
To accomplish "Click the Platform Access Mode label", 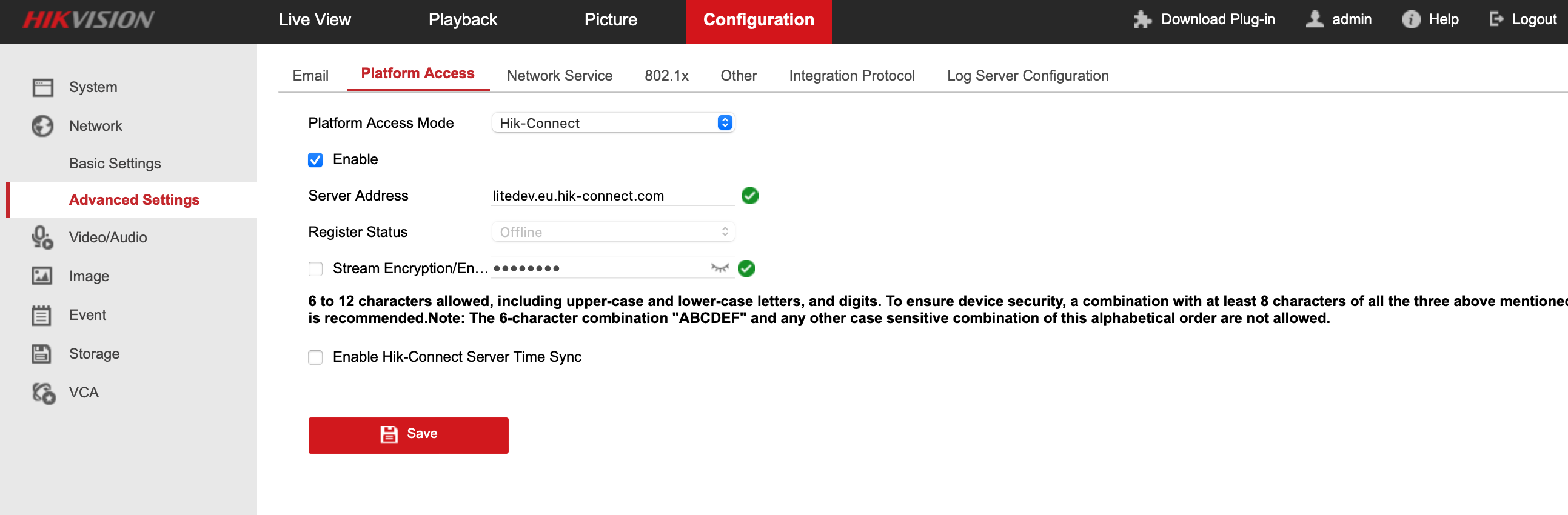I will click(381, 124).
